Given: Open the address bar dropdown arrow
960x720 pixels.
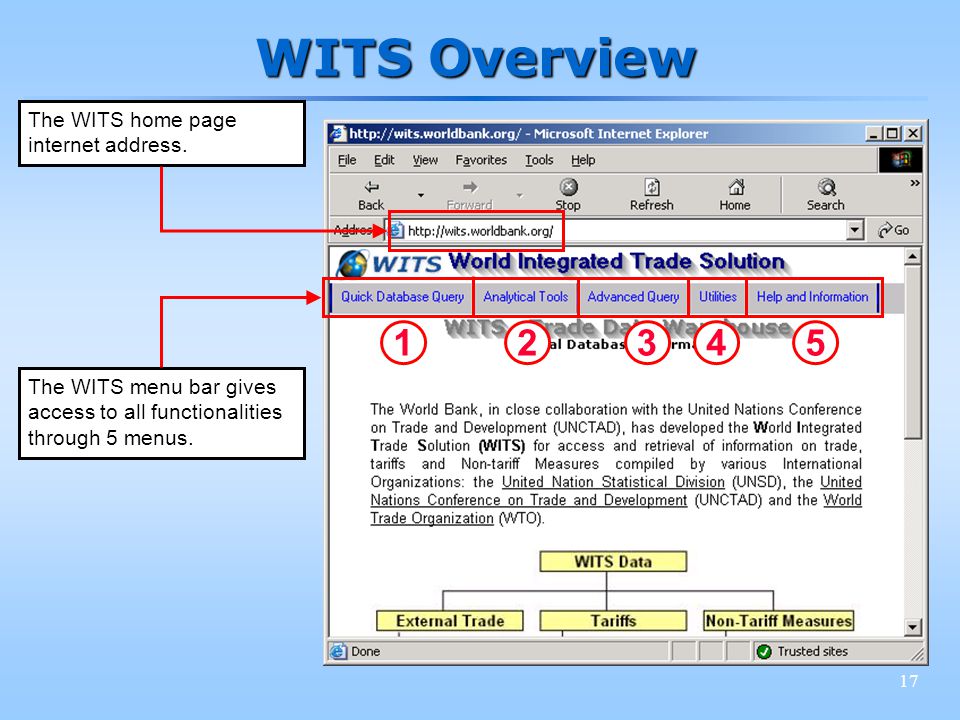Looking at the screenshot, I should [x=855, y=230].
